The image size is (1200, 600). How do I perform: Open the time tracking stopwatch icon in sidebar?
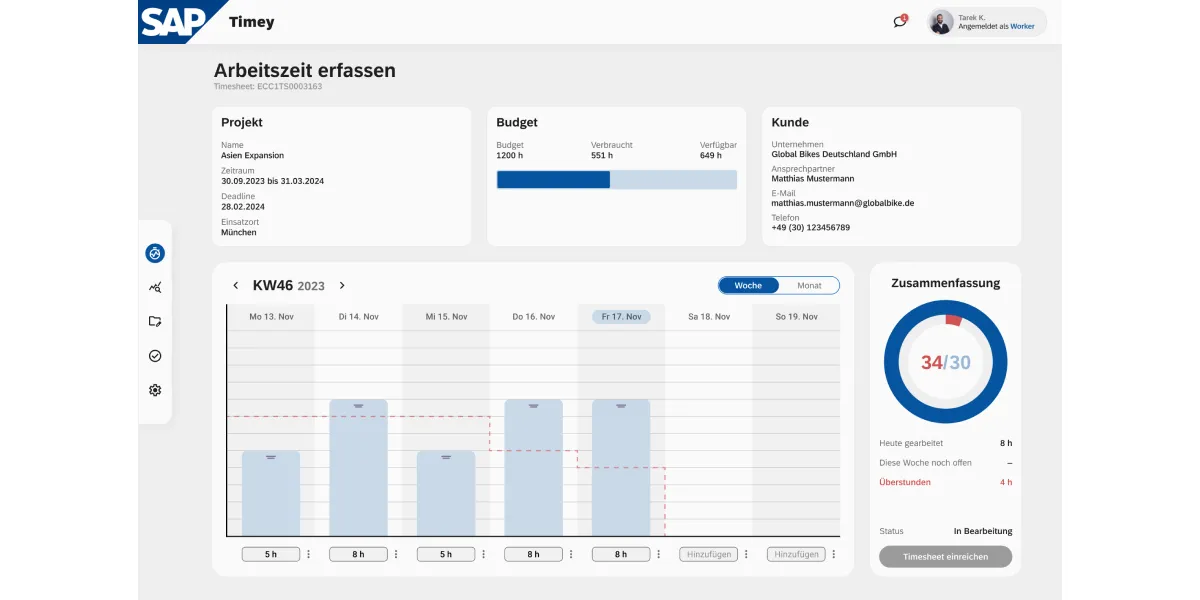155,254
